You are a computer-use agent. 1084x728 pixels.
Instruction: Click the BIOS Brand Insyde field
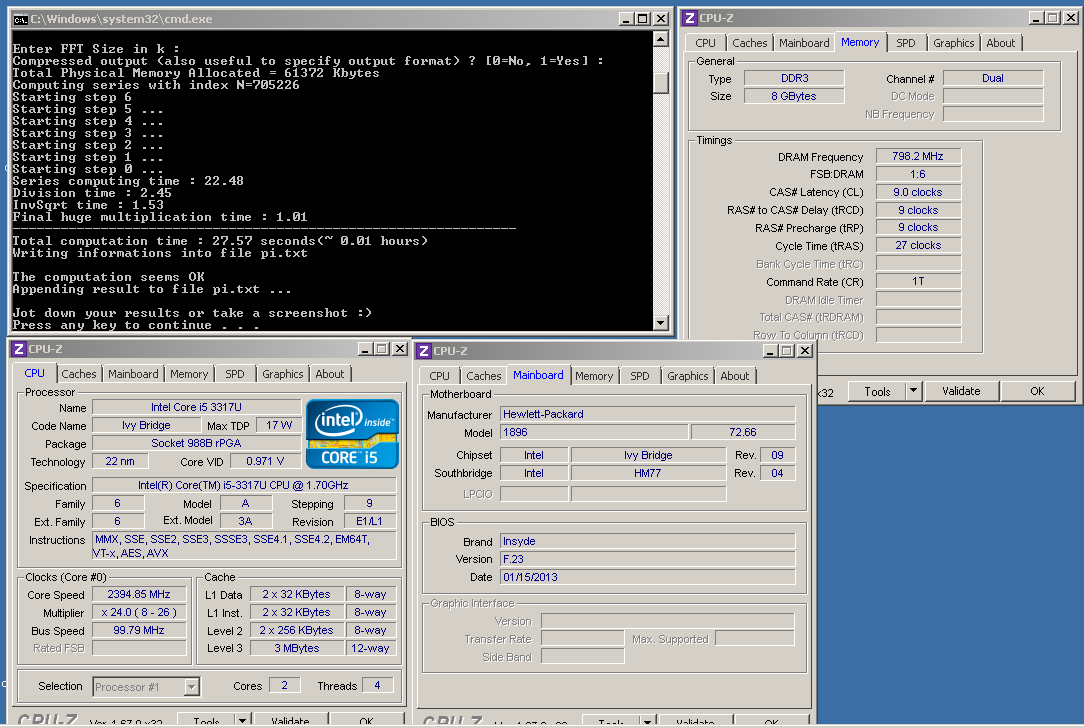coord(647,541)
